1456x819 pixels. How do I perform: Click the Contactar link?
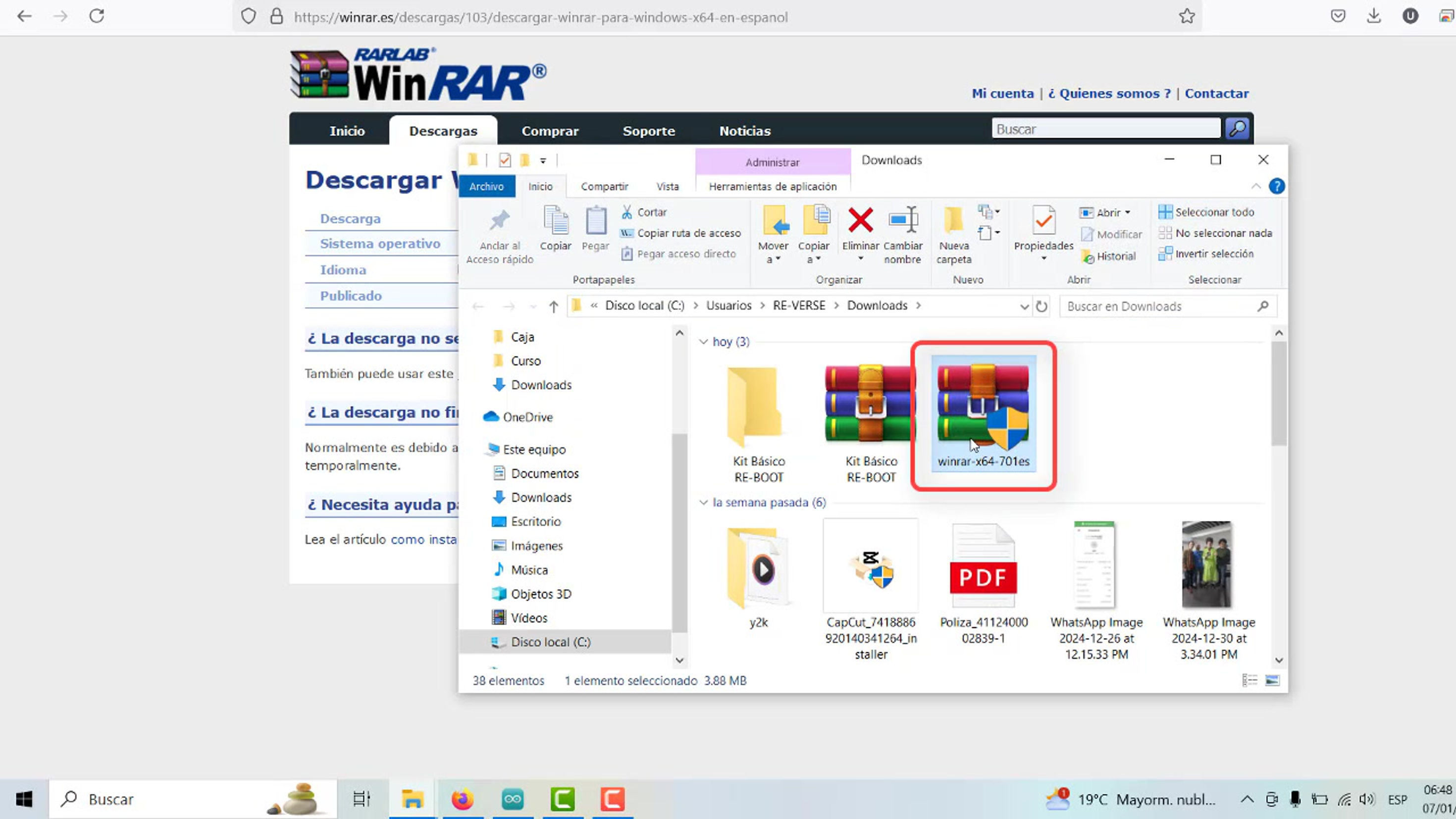(x=1216, y=93)
